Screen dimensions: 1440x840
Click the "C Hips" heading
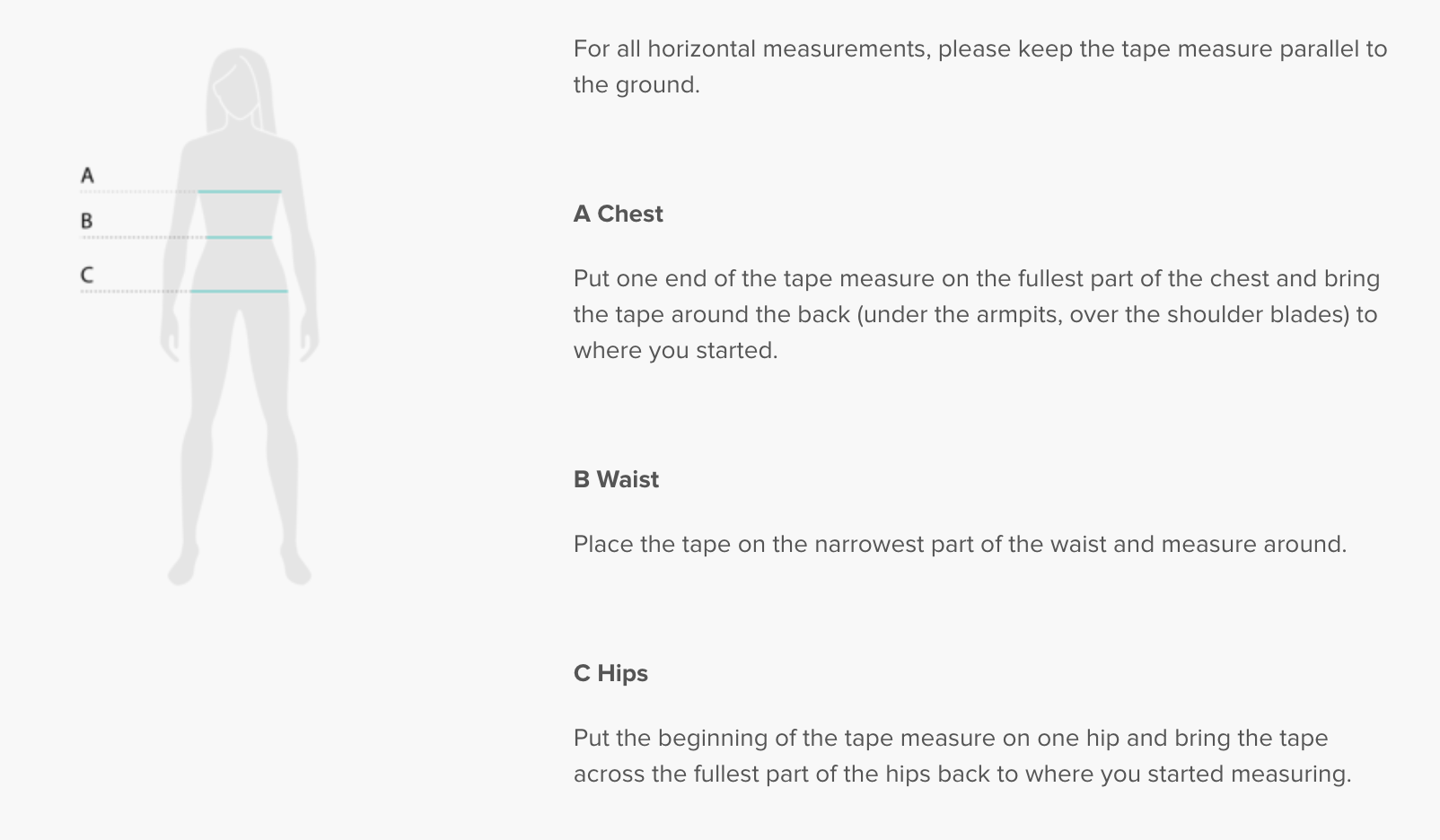click(610, 673)
